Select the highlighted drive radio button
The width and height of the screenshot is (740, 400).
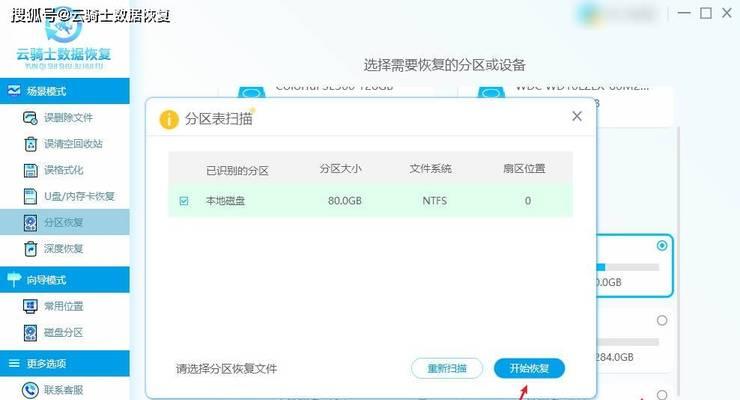click(x=662, y=246)
